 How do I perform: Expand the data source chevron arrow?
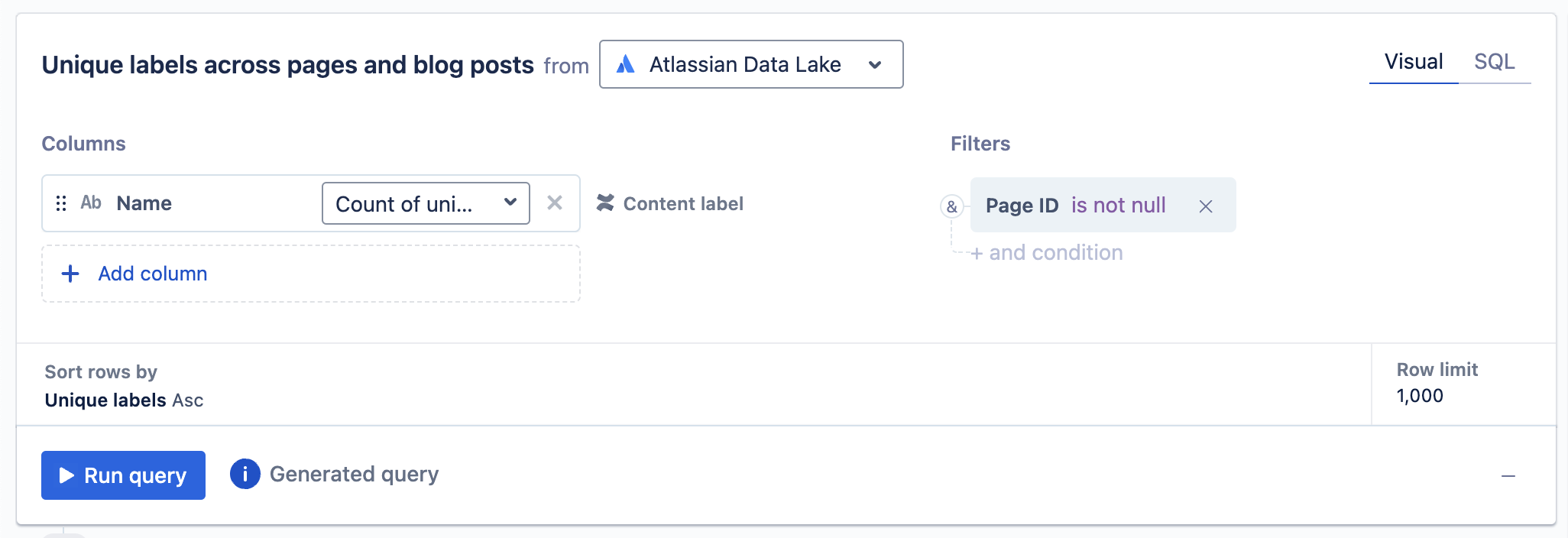pyautogui.click(x=876, y=65)
